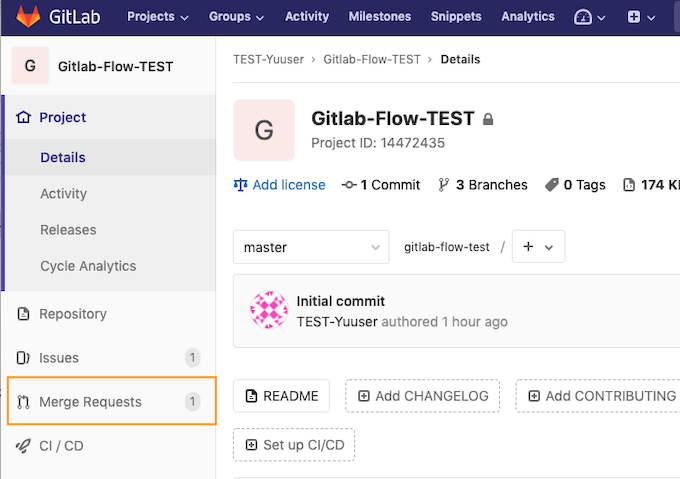This screenshot has height=479, width=680.
Task: Click the Gitlab-Flow-TEST sidebar project avatar
Action: pyautogui.click(x=30, y=65)
